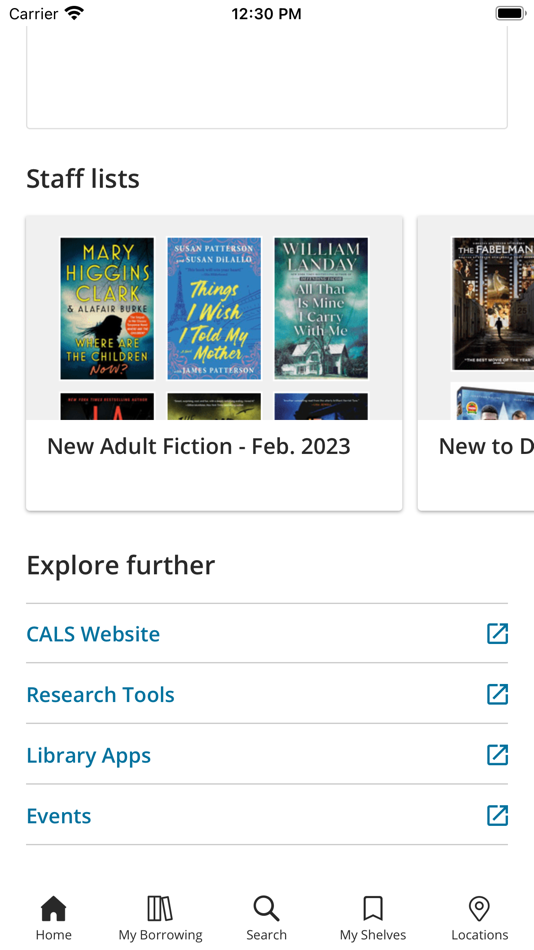Screen dimensions: 534x950
Task: Select the Search magnifier icon
Action: (266, 908)
